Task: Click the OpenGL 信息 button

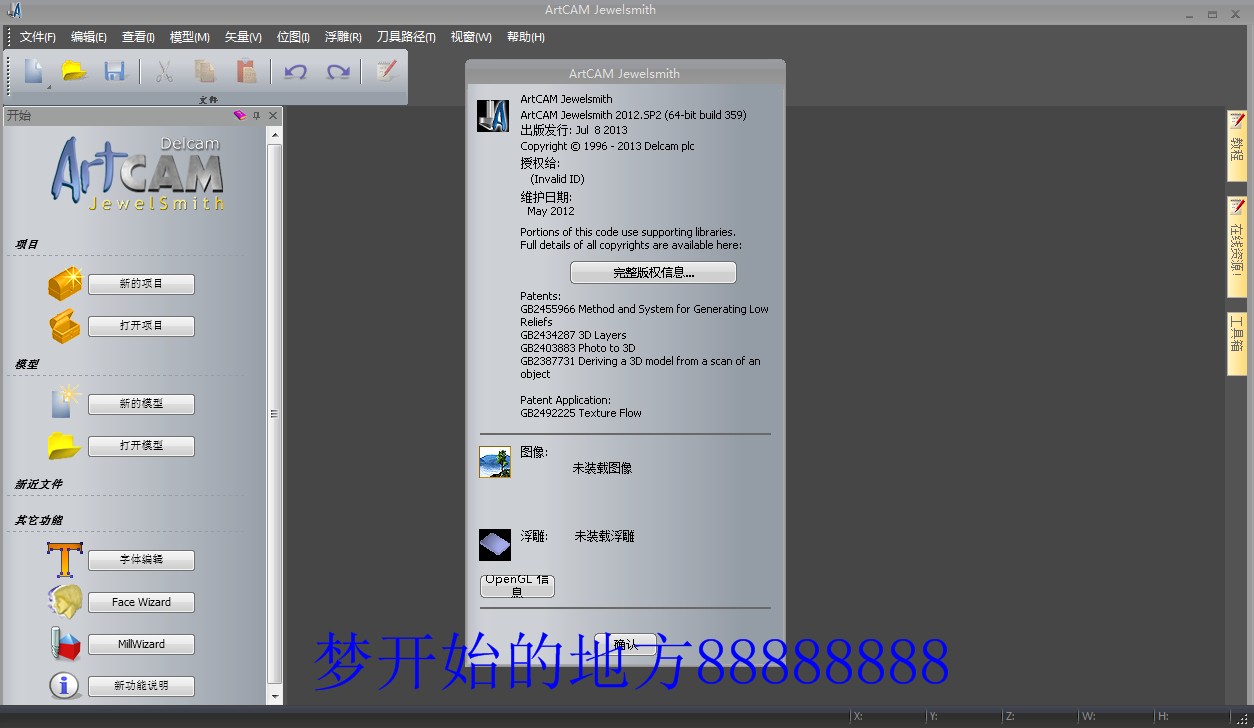Action: pyautogui.click(x=517, y=586)
